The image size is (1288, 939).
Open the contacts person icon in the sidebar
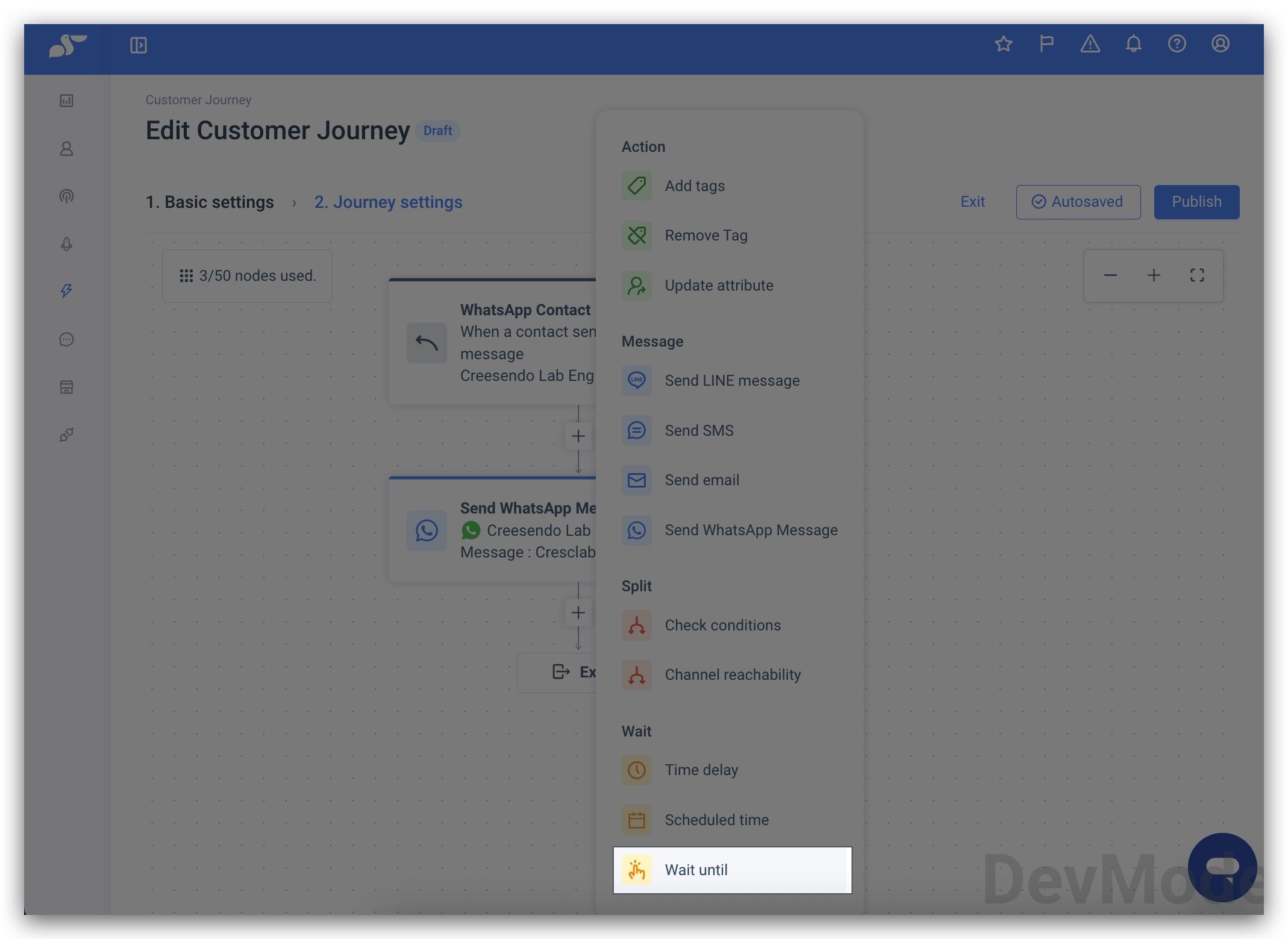point(67,149)
